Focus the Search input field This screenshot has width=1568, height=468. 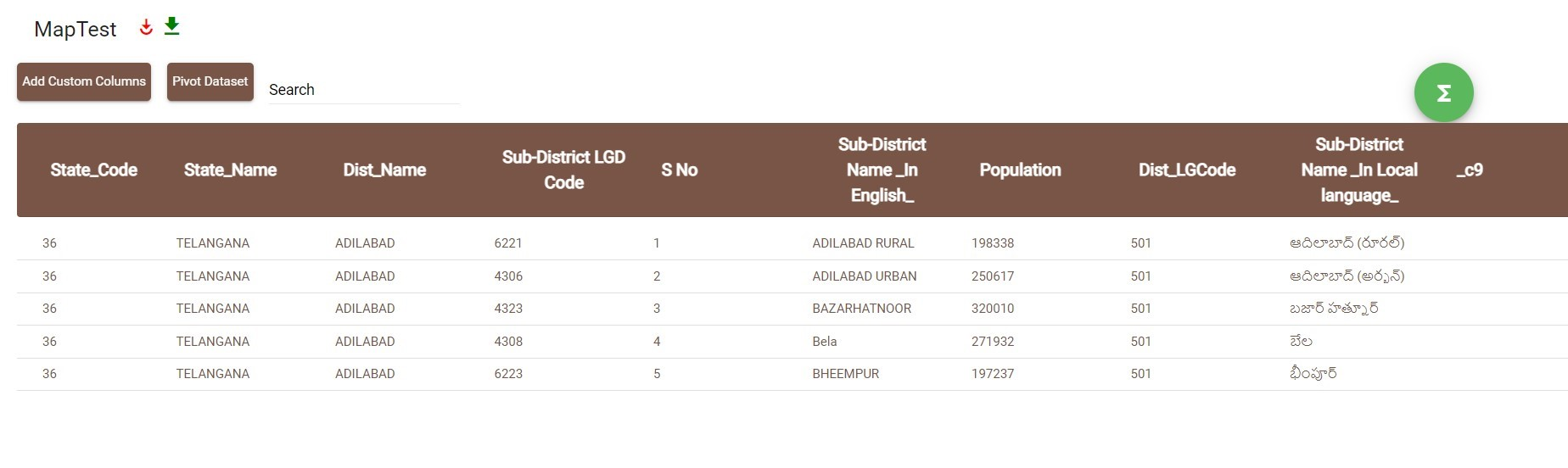(364, 90)
